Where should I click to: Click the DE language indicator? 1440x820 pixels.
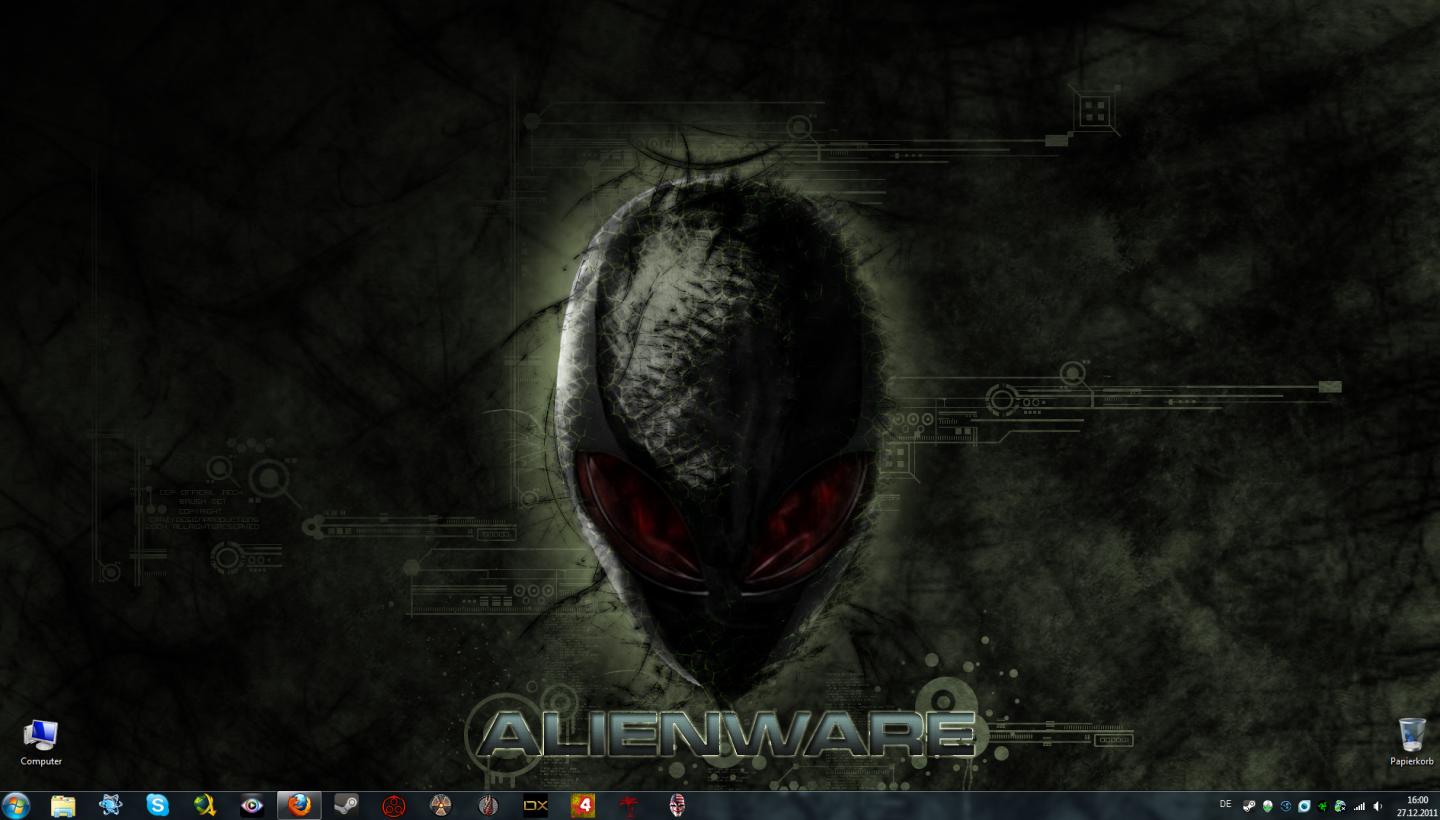point(1226,803)
